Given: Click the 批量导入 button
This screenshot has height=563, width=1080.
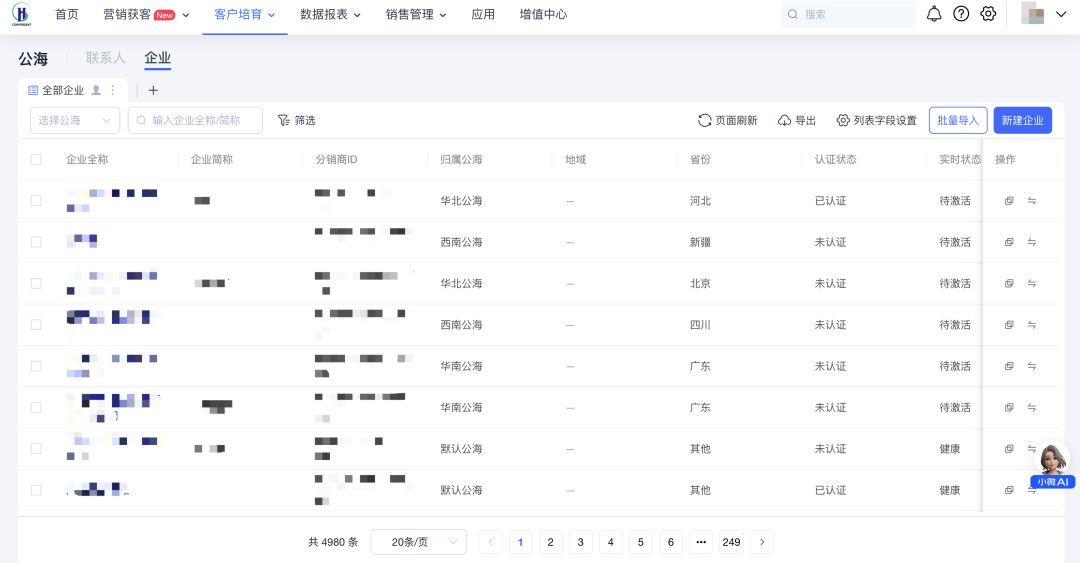Looking at the screenshot, I should [957, 120].
